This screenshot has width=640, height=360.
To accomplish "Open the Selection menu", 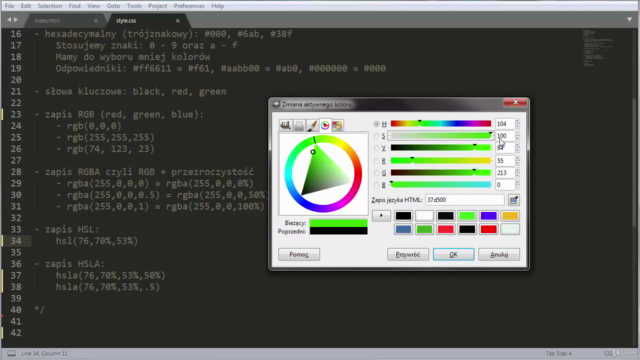I will [50, 6].
